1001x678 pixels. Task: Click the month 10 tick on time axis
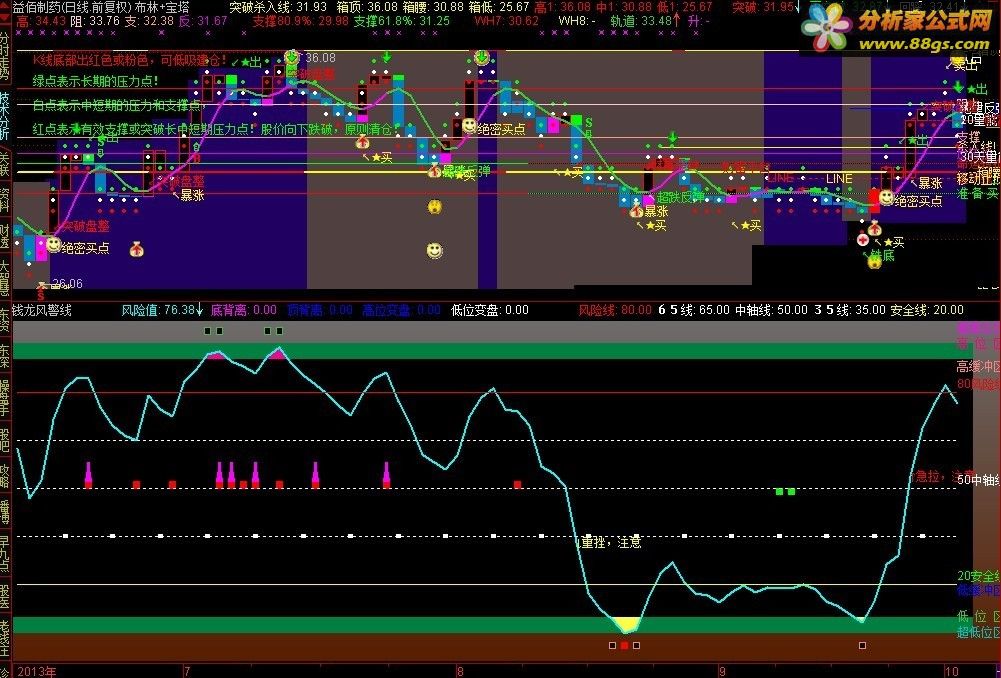[951, 672]
